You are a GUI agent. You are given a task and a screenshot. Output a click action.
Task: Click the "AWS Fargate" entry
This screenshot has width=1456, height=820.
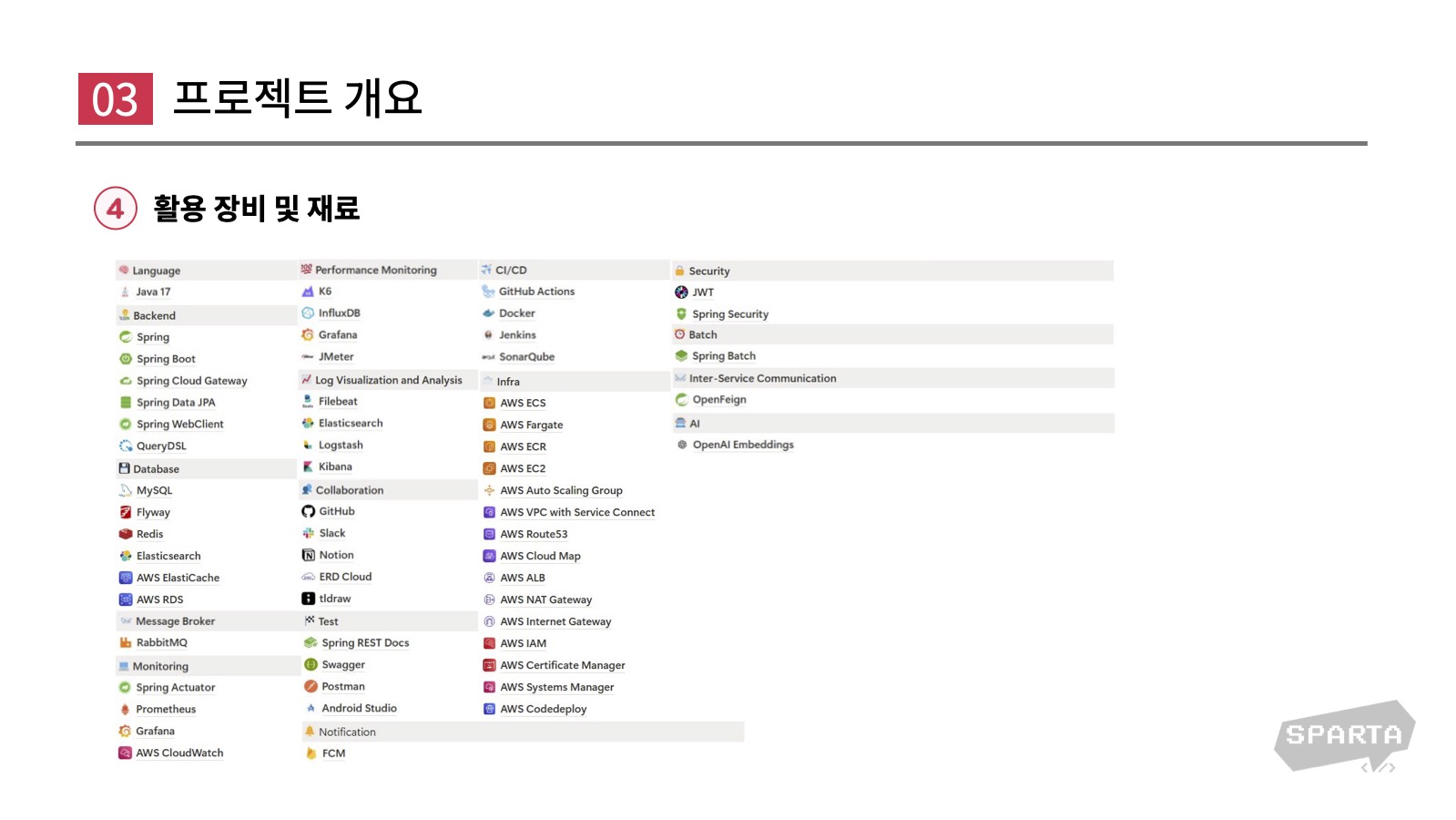point(532,425)
